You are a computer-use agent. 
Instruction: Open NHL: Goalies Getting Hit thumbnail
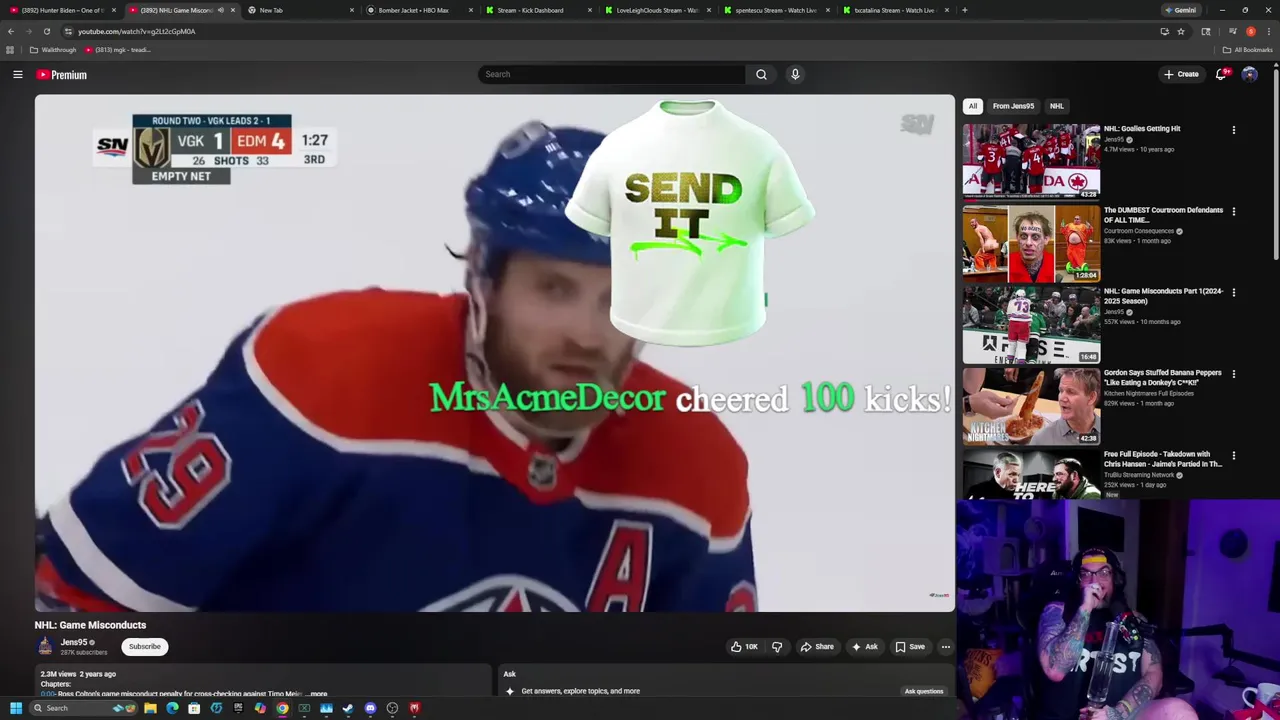click(x=1031, y=161)
